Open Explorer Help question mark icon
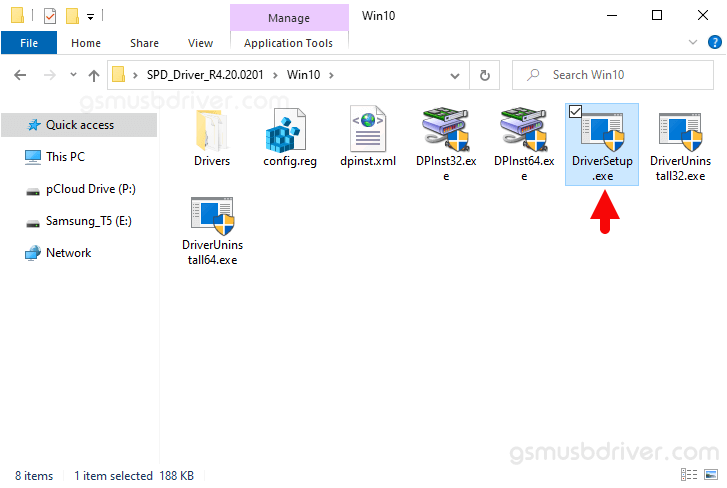 point(714,42)
